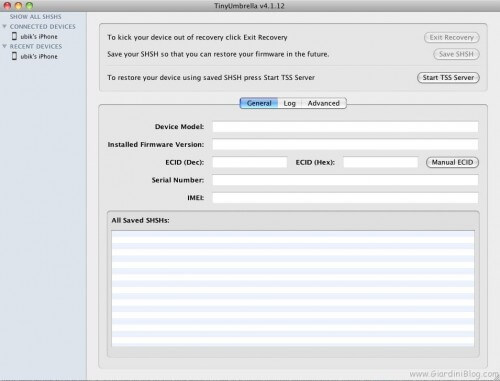
Task: Click the Manual ECID button
Action: (x=452, y=162)
